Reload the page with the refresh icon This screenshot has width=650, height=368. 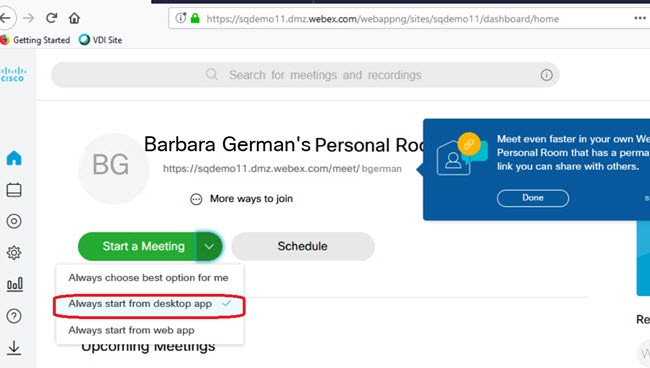coord(51,18)
